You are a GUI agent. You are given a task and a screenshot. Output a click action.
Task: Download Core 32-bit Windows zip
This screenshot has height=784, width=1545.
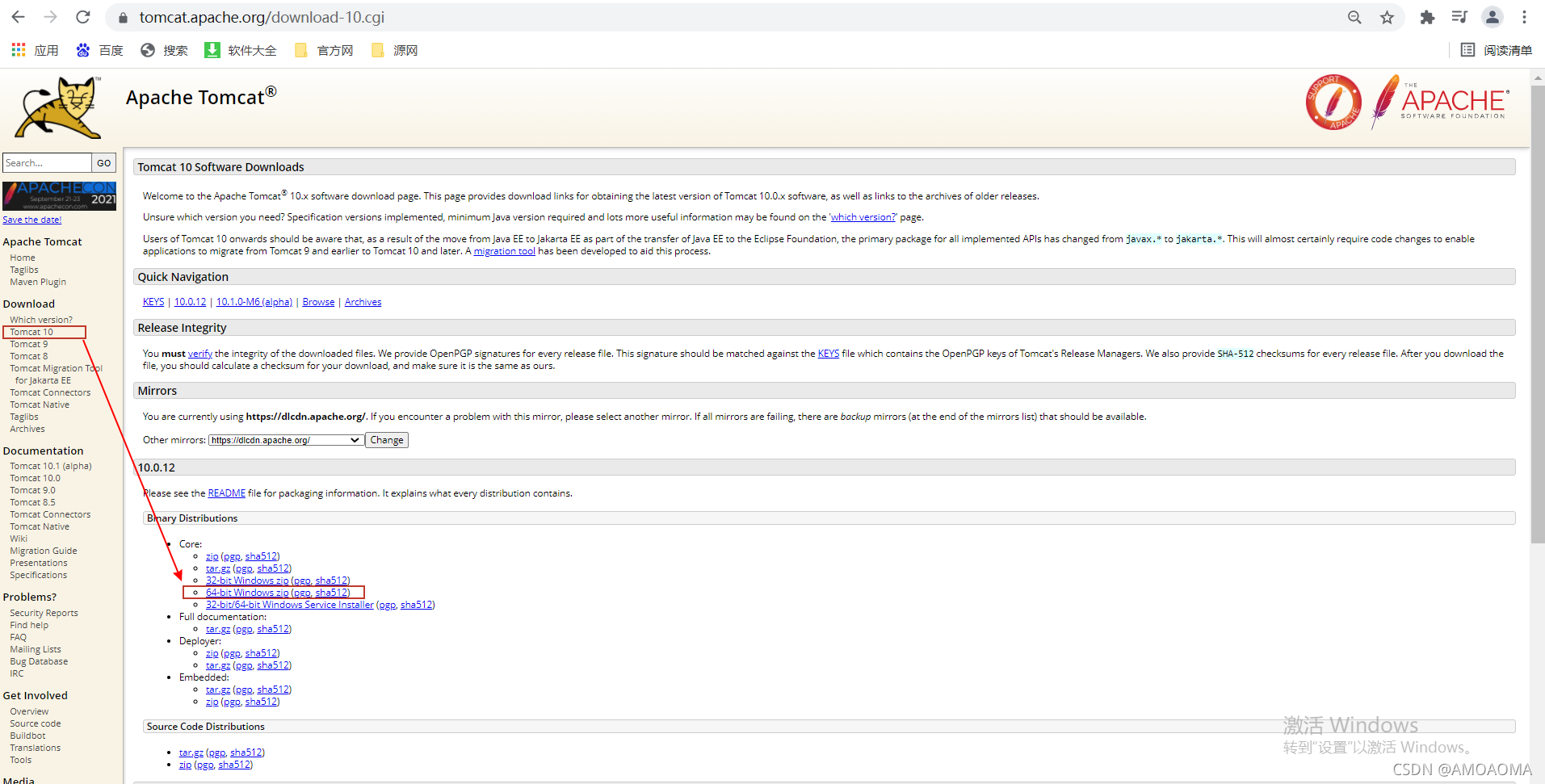(247, 581)
